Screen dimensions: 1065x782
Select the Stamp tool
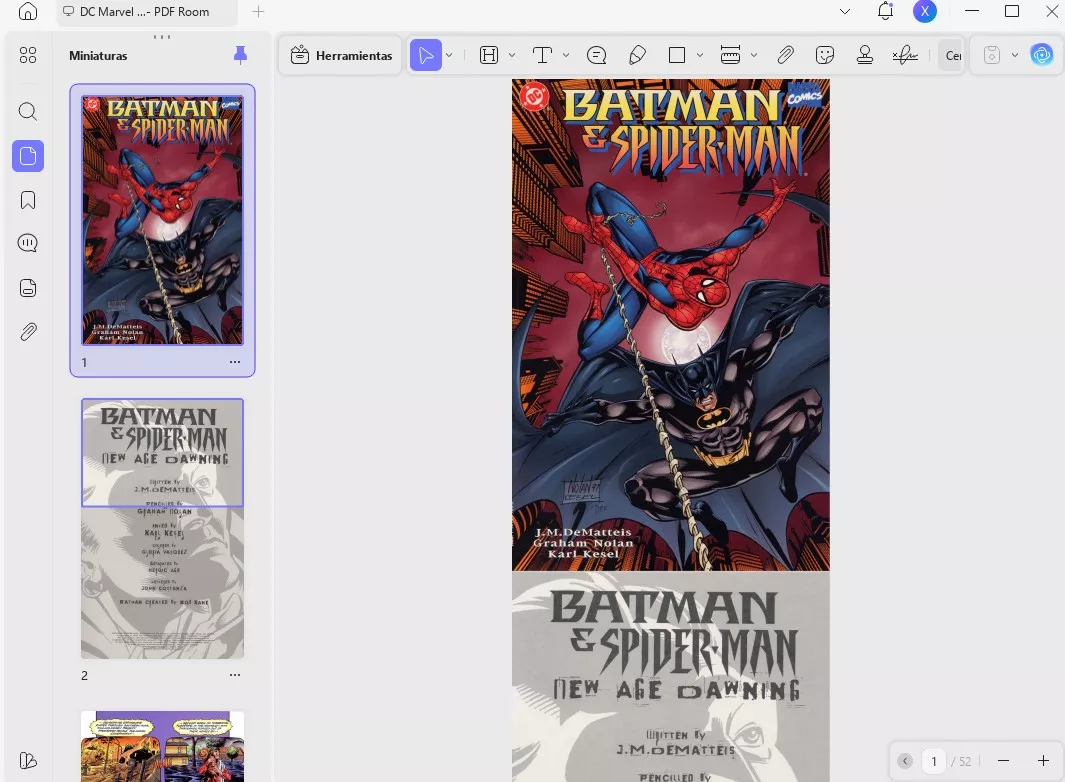(x=865, y=55)
